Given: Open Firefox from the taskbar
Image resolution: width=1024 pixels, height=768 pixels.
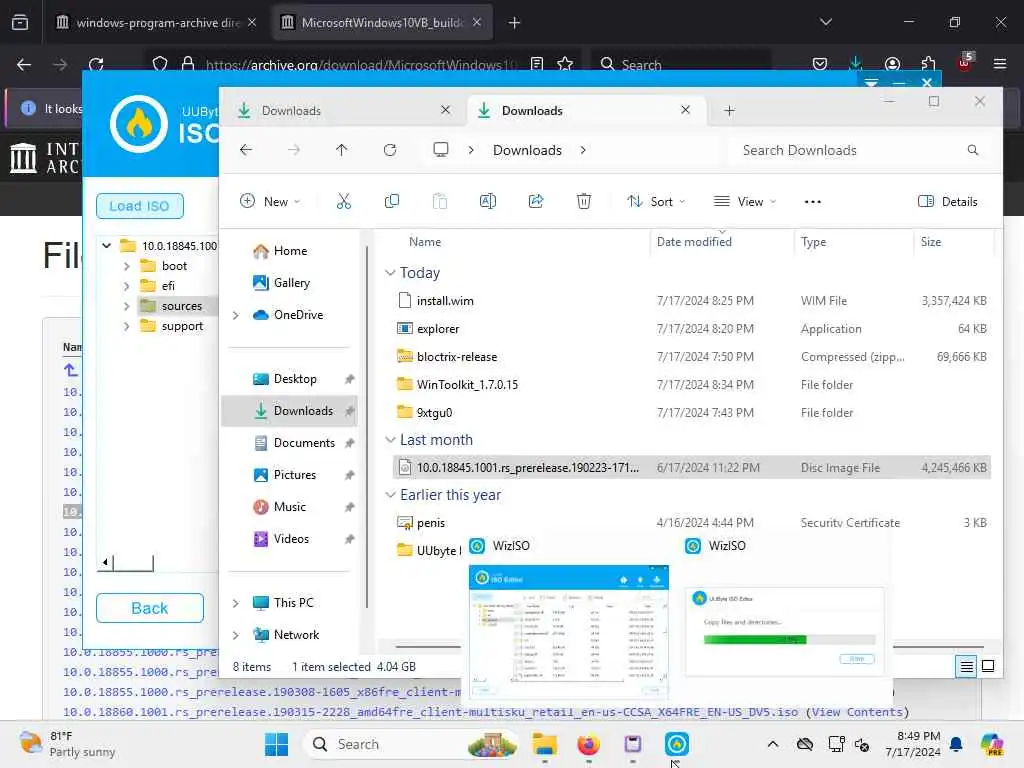Looking at the screenshot, I should click(x=588, y=744).
